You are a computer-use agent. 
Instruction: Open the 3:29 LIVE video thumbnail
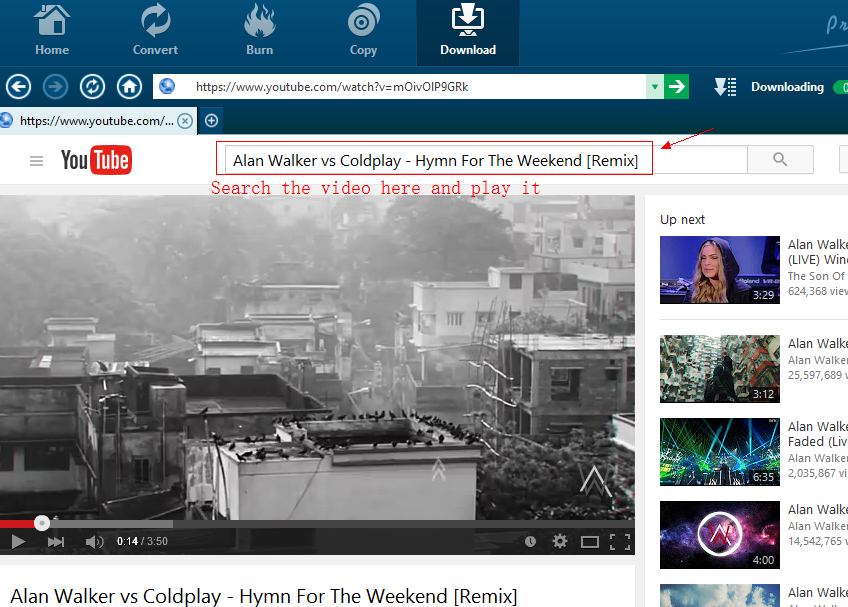pos(720,270)
